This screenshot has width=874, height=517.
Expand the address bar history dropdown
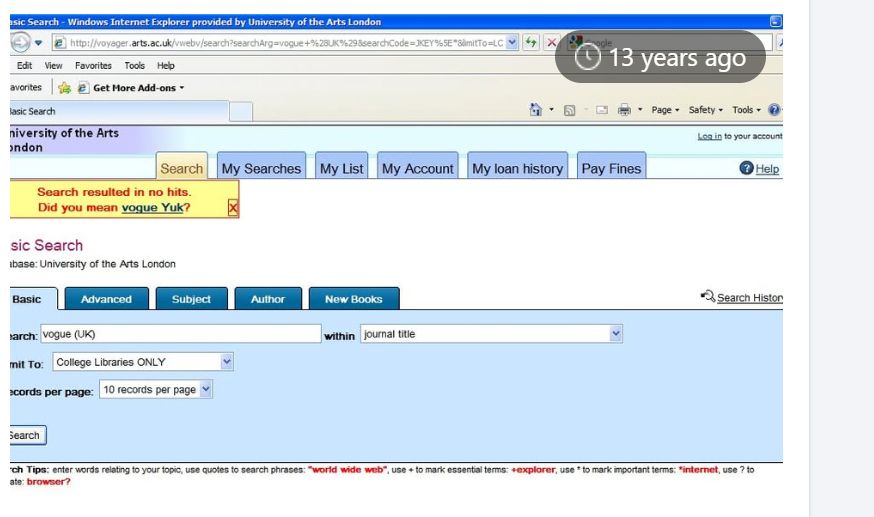coord(512,42)
